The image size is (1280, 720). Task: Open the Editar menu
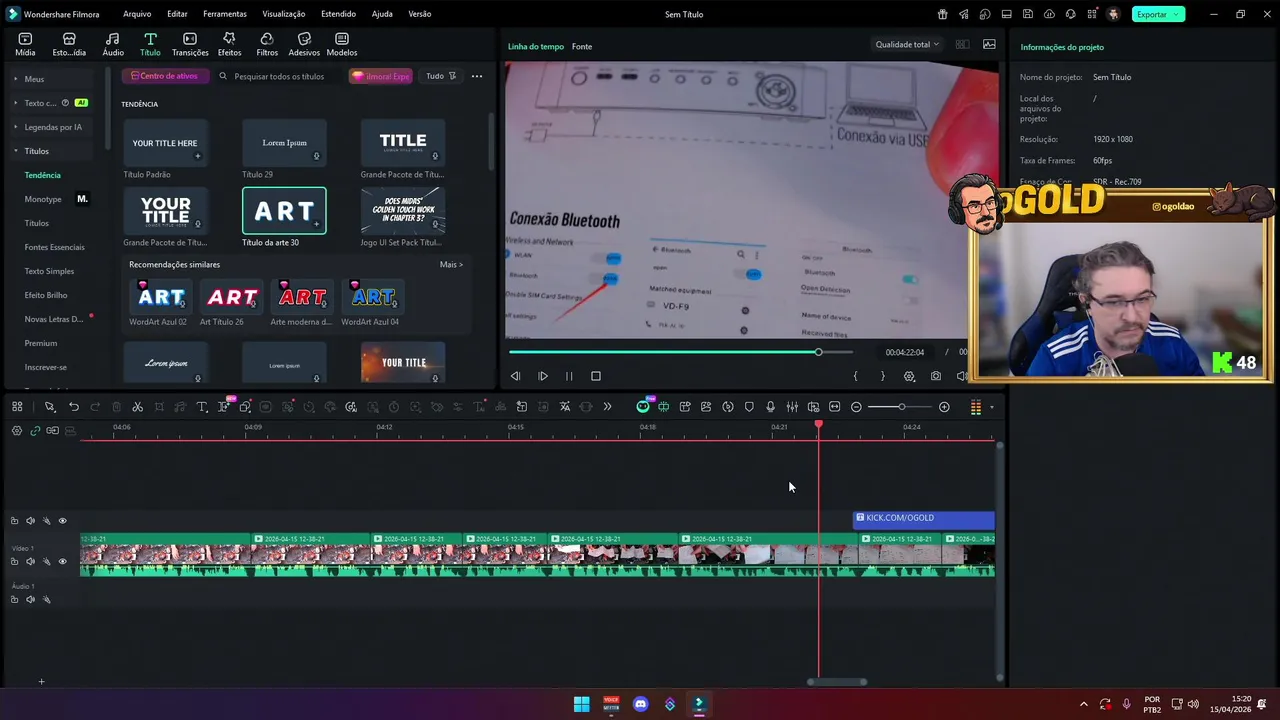click(177, 14)
